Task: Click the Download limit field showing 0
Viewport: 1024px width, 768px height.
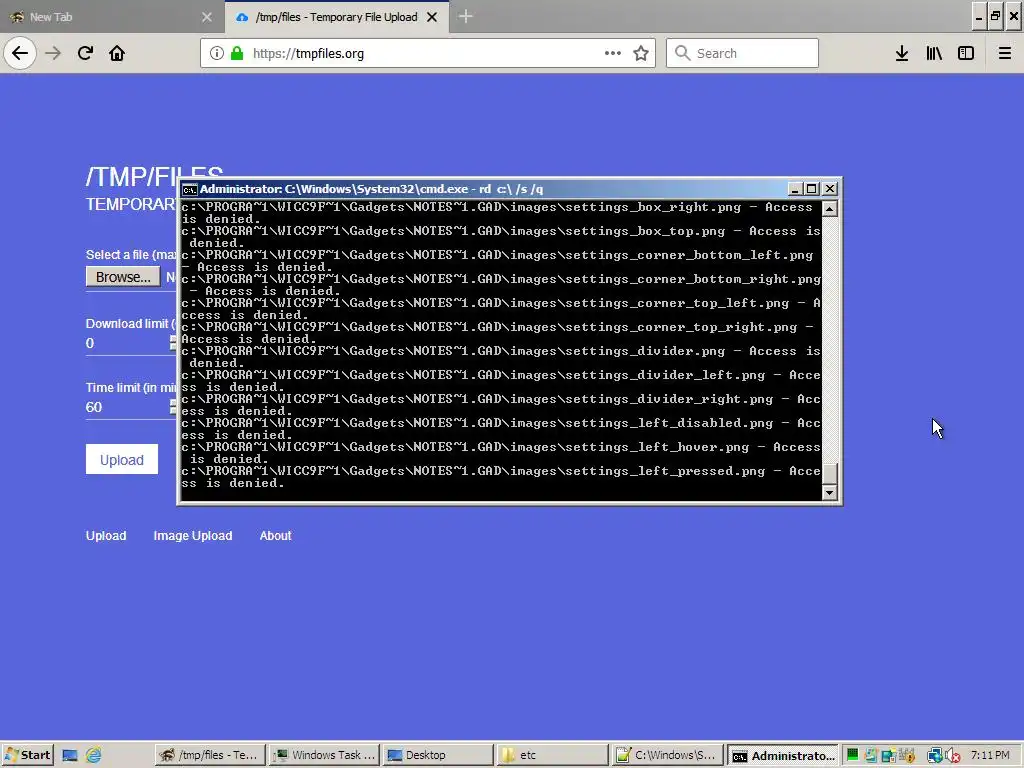Action: [x=127, y=343]
